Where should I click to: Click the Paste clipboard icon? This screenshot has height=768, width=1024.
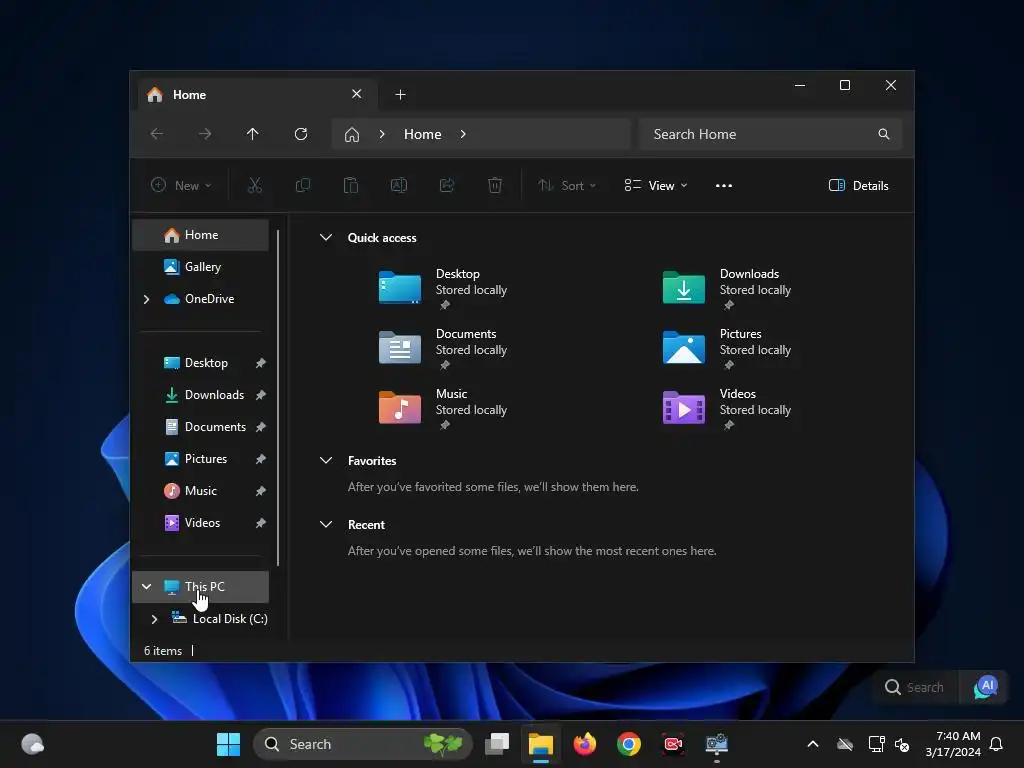[351, 185]
